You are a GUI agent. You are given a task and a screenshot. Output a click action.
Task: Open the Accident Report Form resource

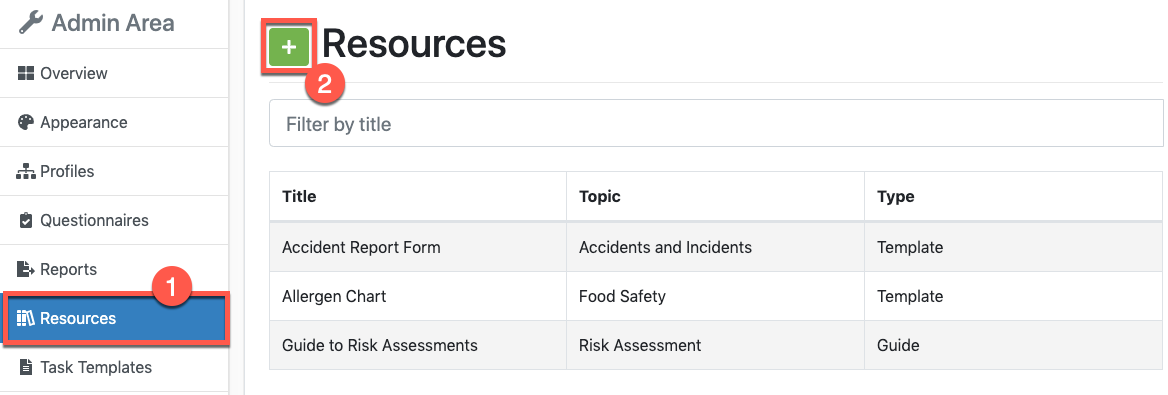tap(361, 247)
